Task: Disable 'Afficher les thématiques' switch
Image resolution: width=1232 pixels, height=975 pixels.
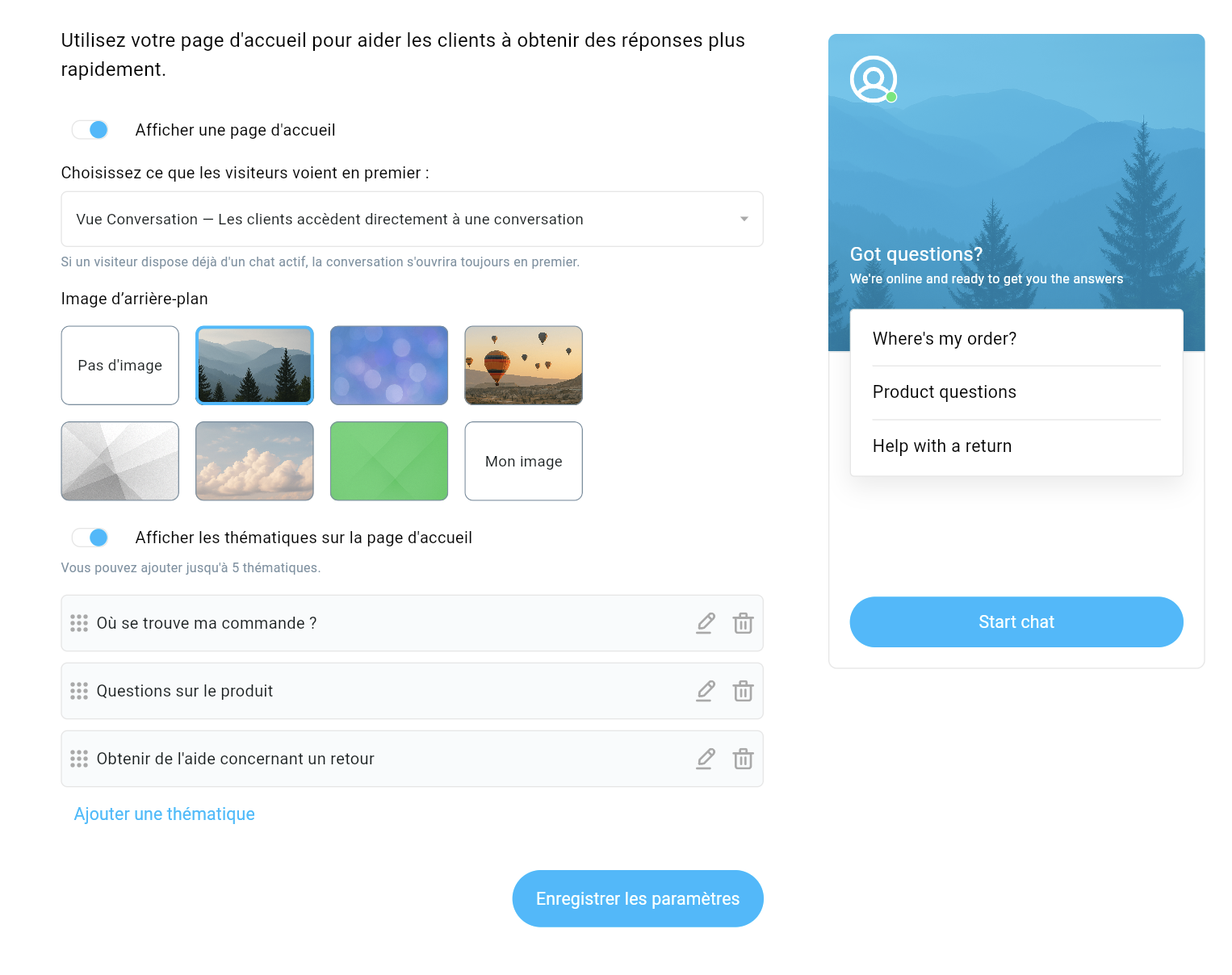Action: 90,538
